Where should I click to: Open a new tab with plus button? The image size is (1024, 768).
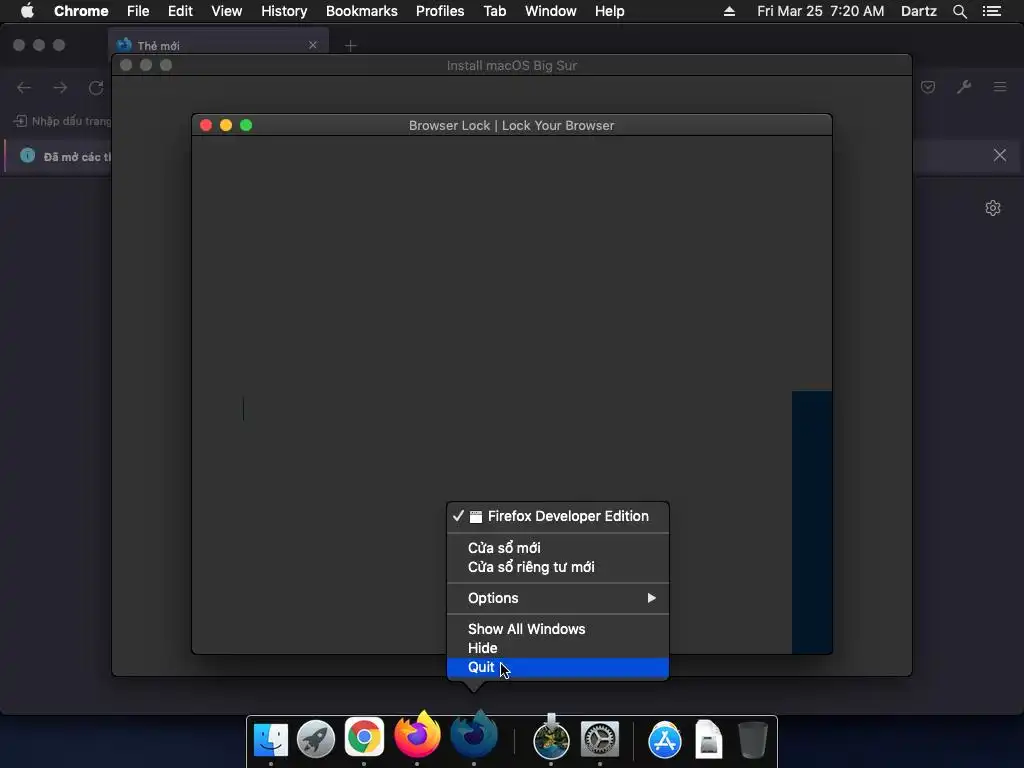[x=351, y=46]
